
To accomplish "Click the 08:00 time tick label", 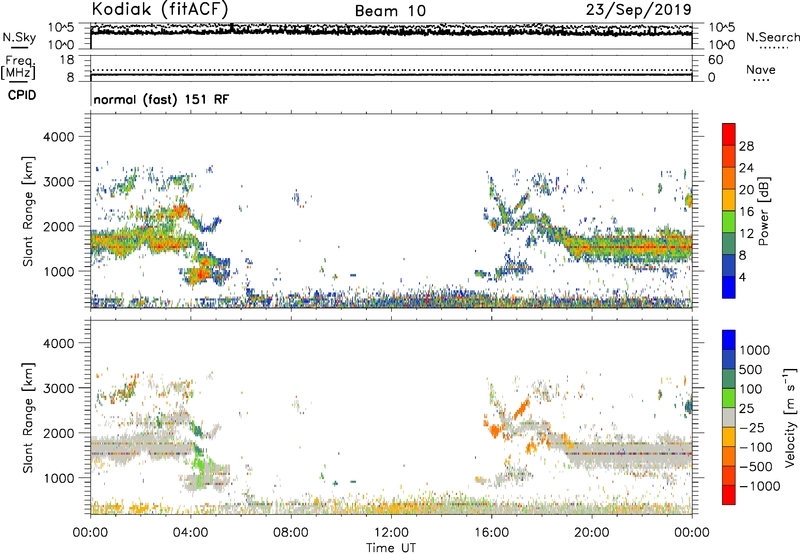I will 290,533.
